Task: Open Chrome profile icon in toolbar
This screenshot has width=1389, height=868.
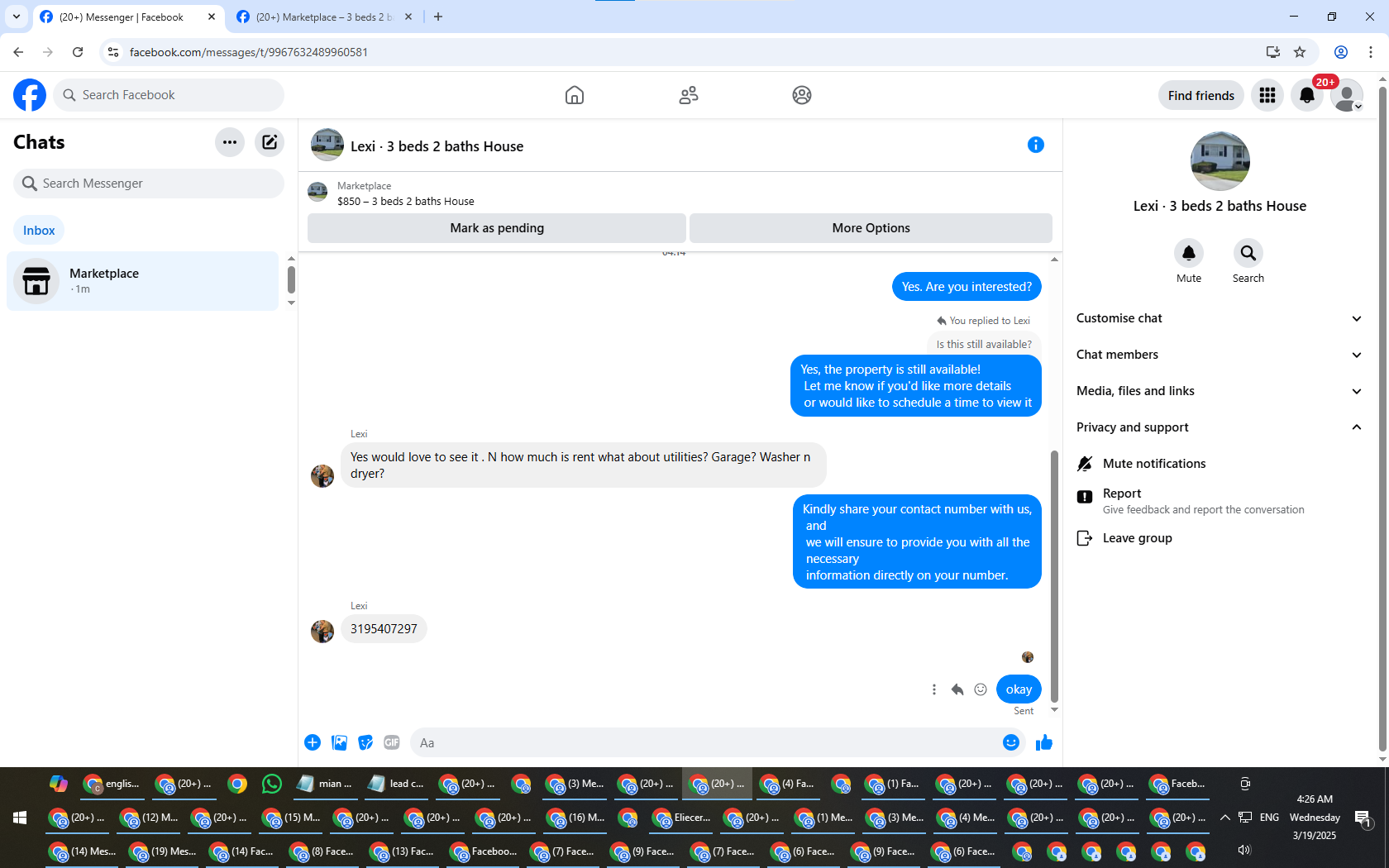Action: pos(1341,52)
